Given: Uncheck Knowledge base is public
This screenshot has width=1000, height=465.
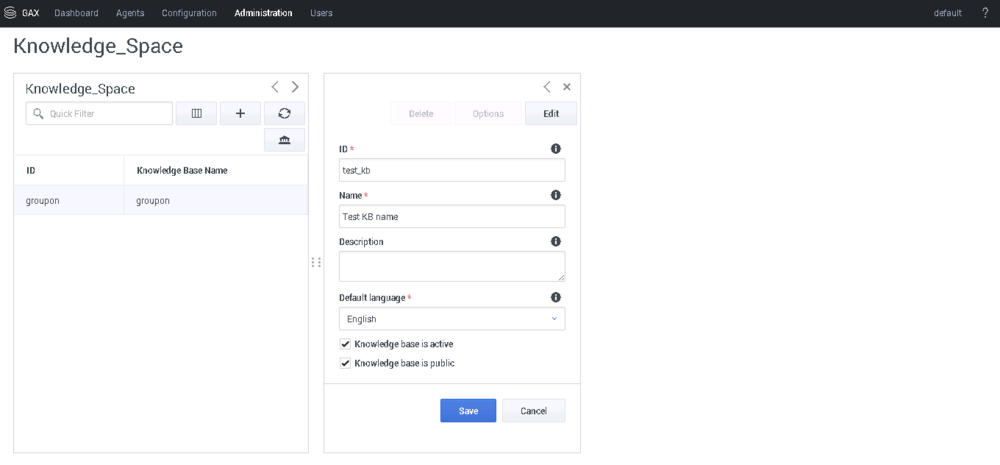Looking at the screenshot, I should (x=346, y=363).
